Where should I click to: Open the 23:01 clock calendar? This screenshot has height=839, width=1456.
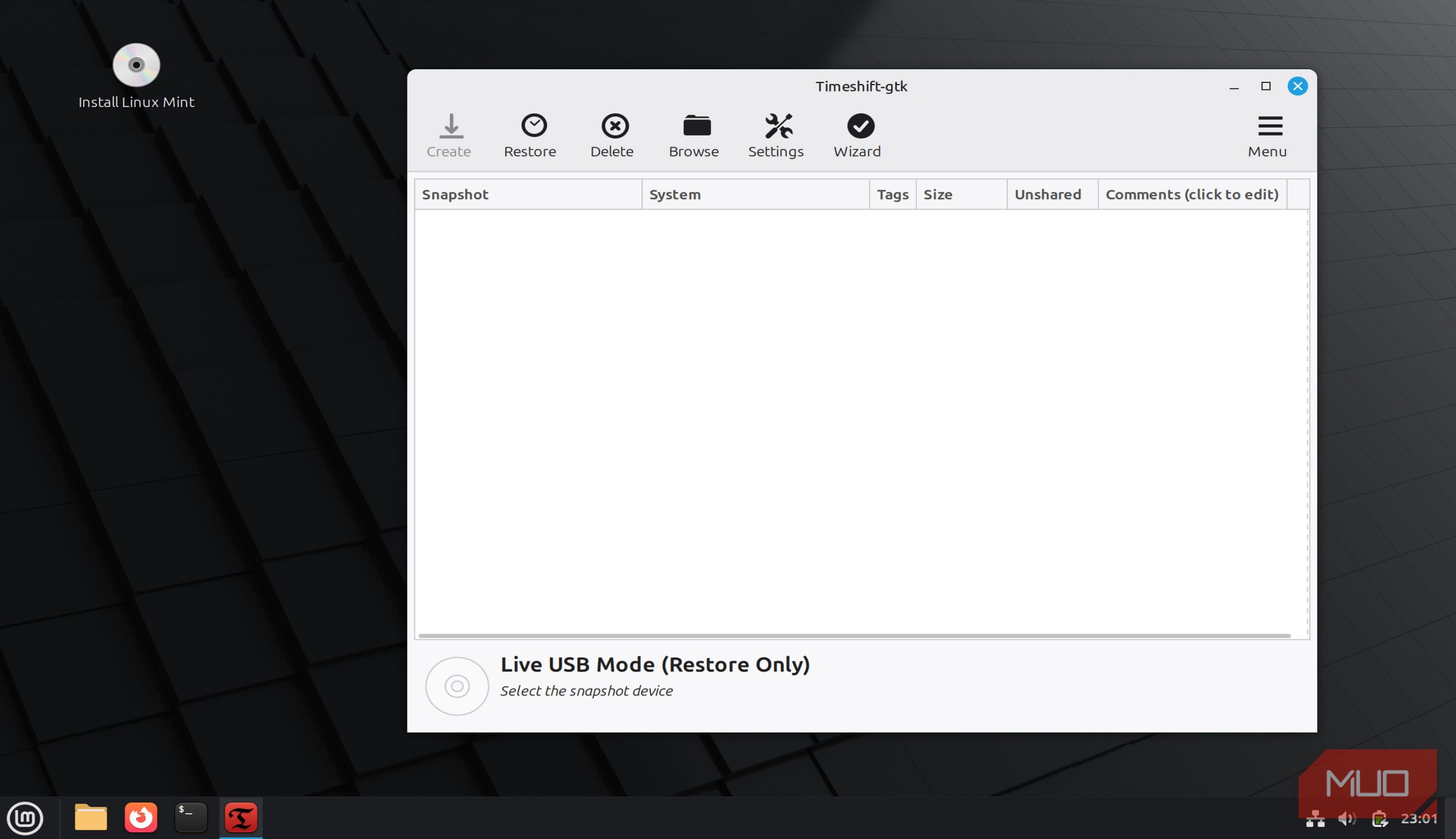1419,818
